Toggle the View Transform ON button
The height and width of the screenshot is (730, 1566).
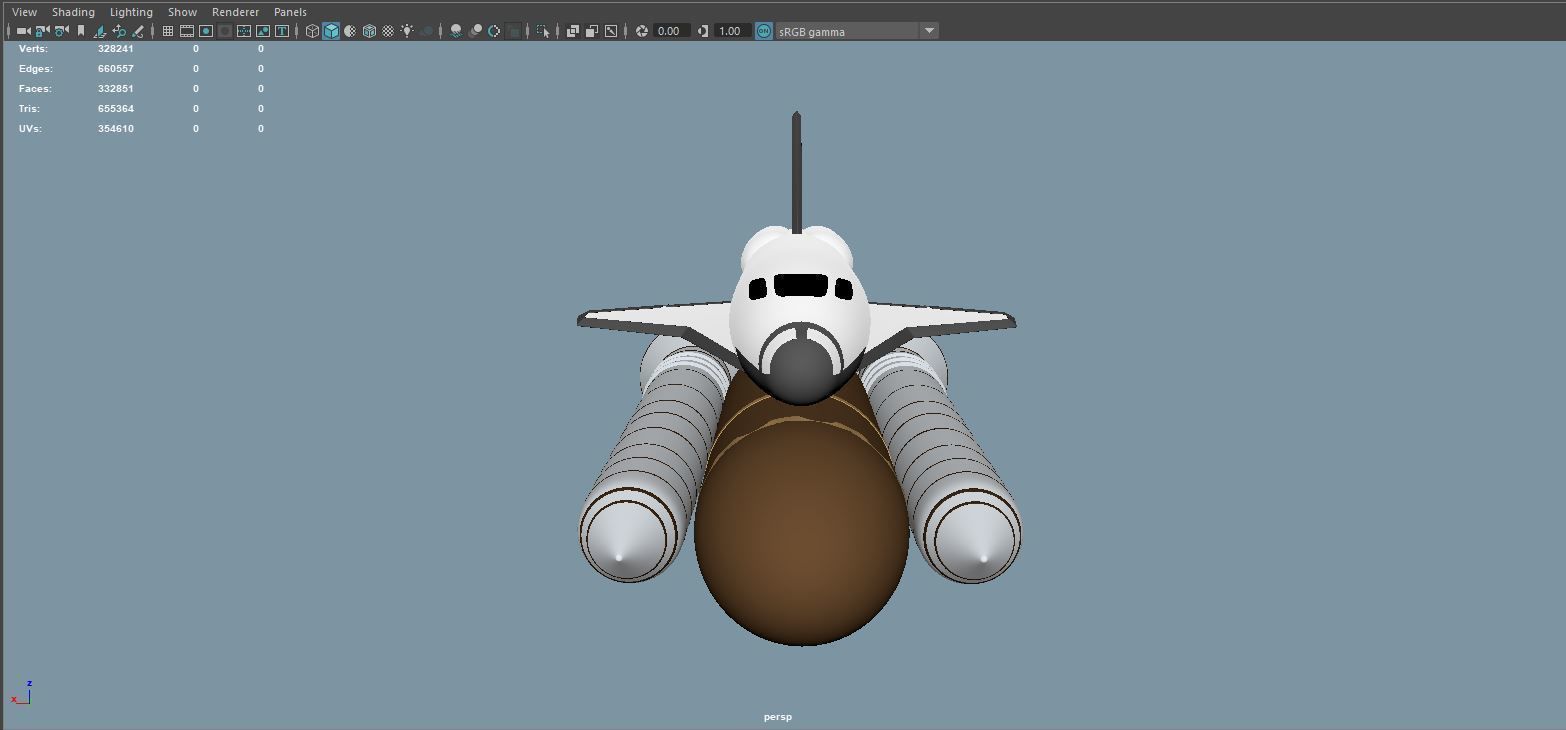point(764,31)
